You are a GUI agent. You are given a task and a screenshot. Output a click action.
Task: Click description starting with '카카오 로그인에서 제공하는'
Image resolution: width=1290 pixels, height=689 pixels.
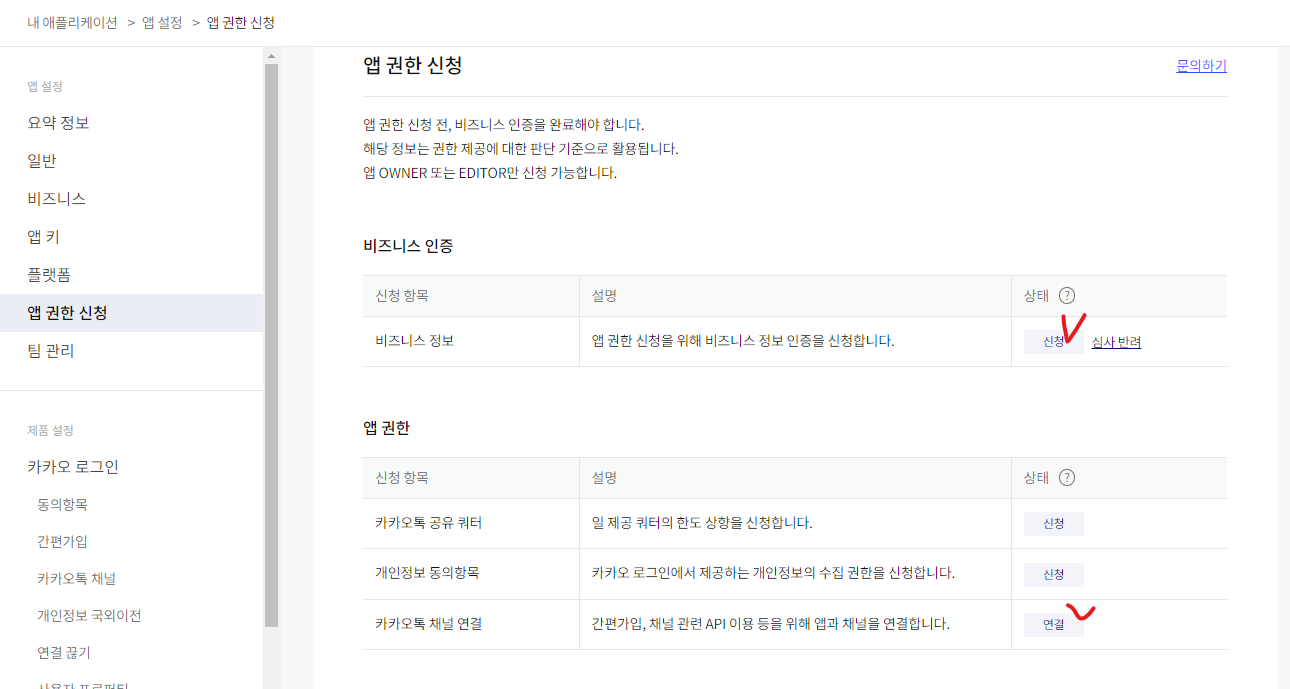[x=773, y=574]
